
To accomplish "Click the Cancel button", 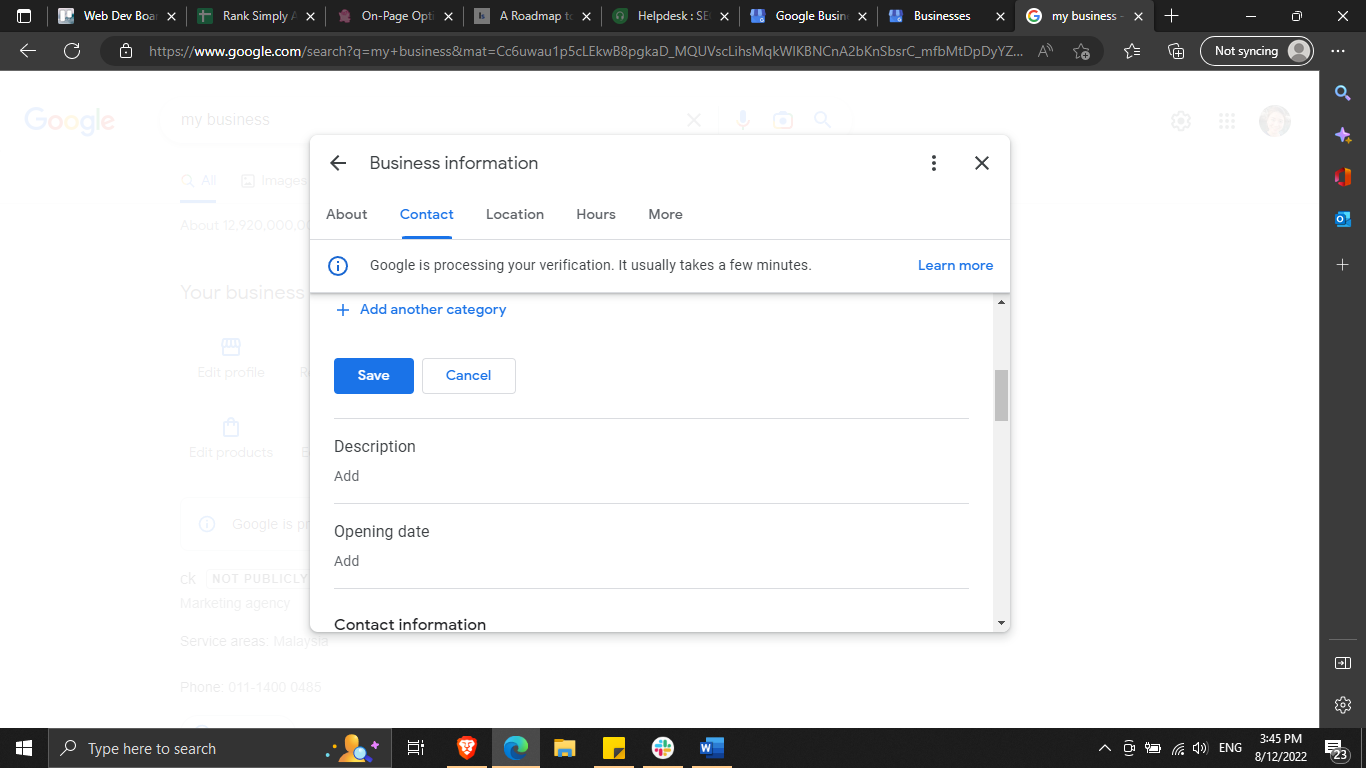I will point(468,376).
